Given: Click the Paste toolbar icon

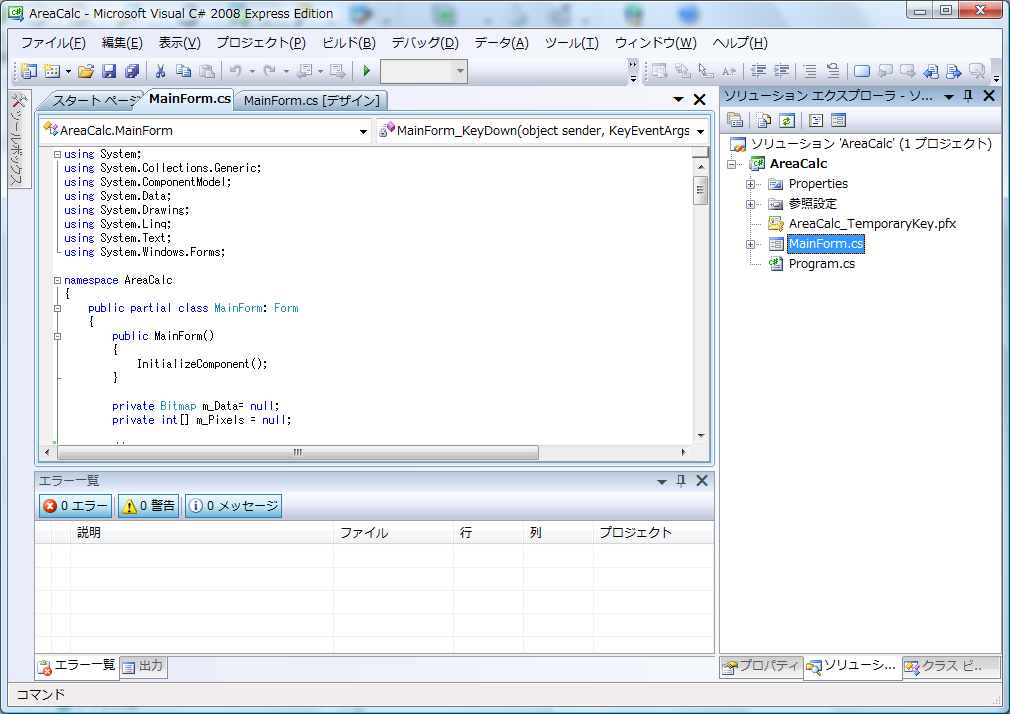Looking at the screenshot, I should pos(207,71).
